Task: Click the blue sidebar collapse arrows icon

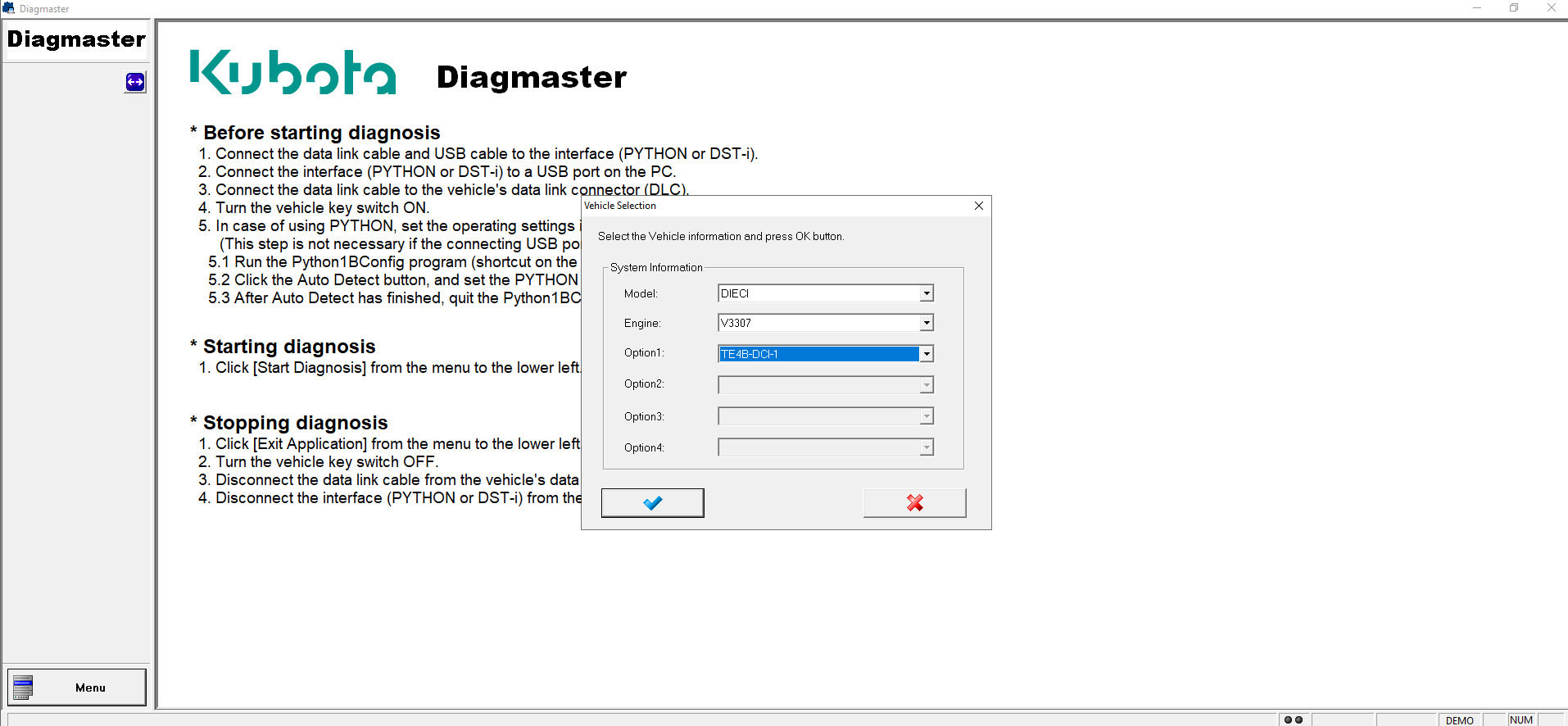Action: coord(135,82)
